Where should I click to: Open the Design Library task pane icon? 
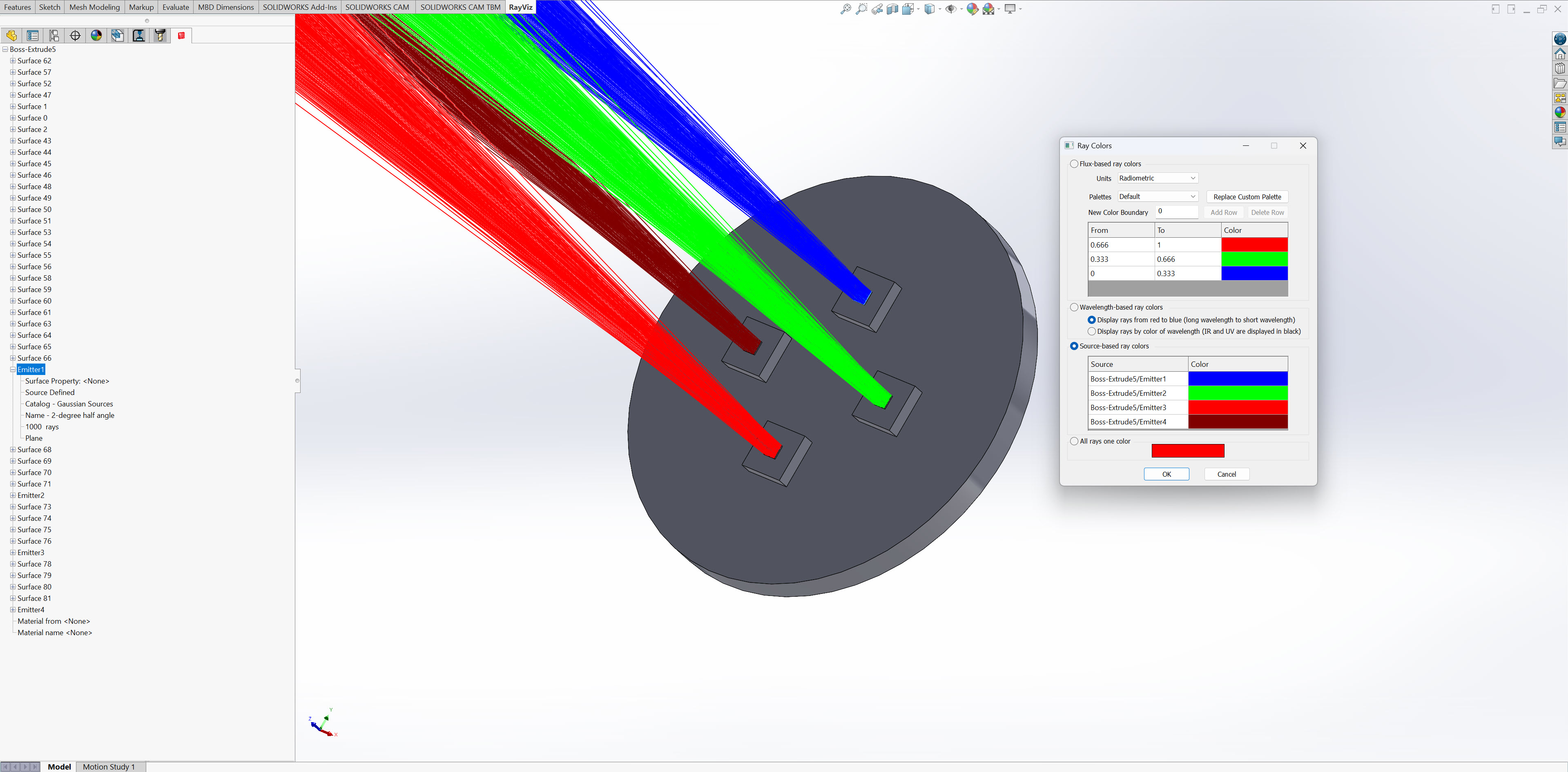point(1559,68)
